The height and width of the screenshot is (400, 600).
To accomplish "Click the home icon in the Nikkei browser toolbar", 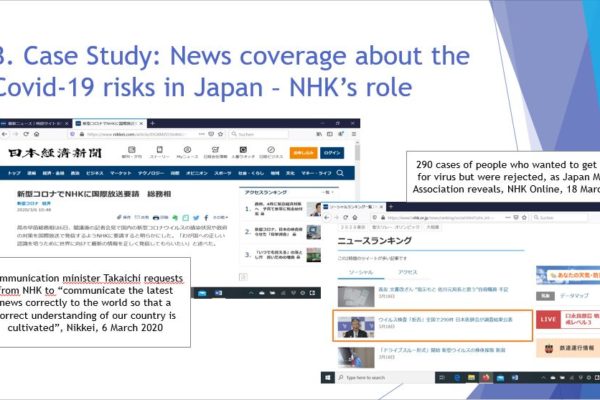I will click(x=36, y=134).
